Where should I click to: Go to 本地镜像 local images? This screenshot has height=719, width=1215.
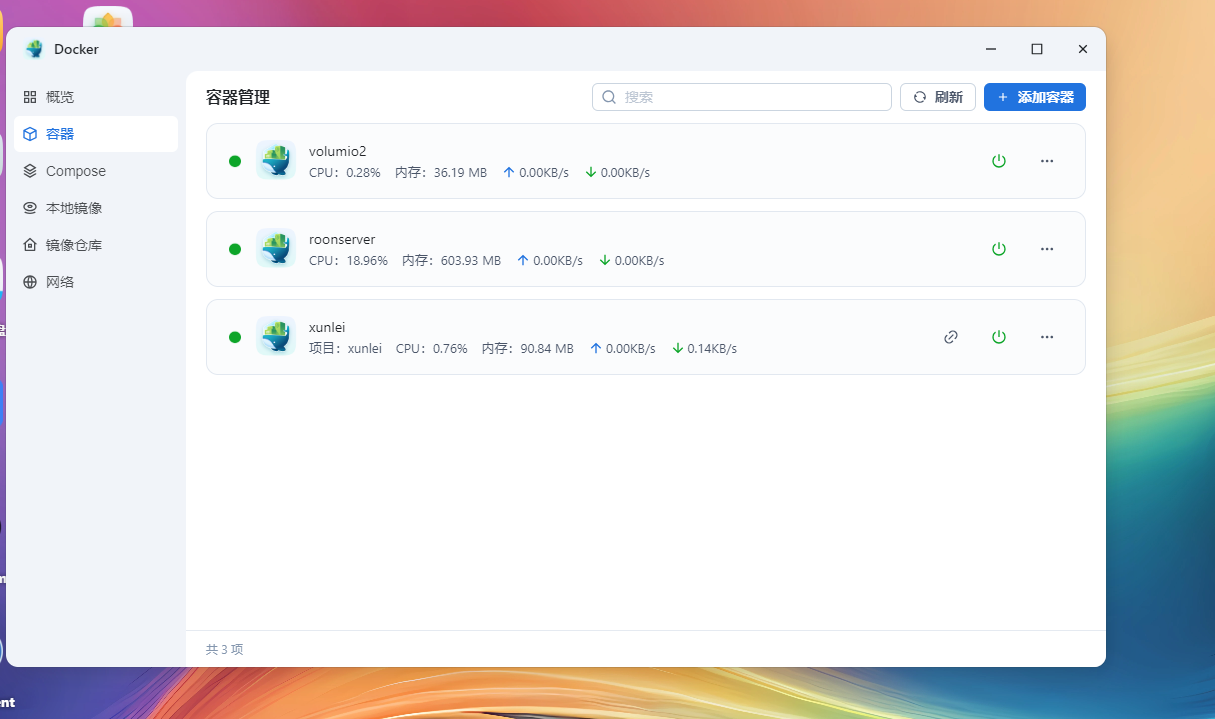96,208
